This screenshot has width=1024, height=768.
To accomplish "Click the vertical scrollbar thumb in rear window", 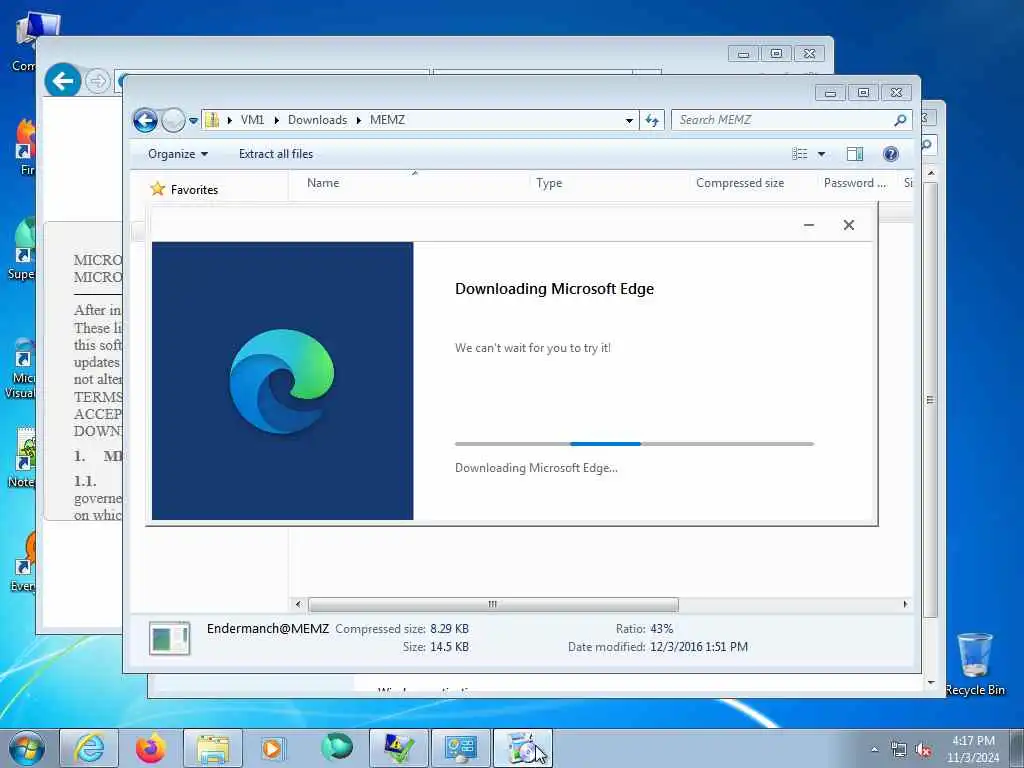I will [930, 400].
